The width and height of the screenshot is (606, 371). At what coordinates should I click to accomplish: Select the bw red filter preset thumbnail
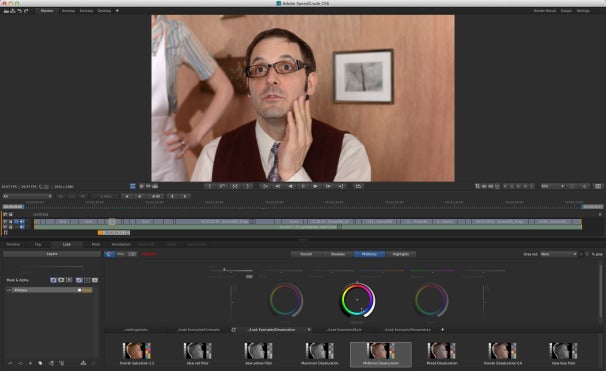pos(198,351)
